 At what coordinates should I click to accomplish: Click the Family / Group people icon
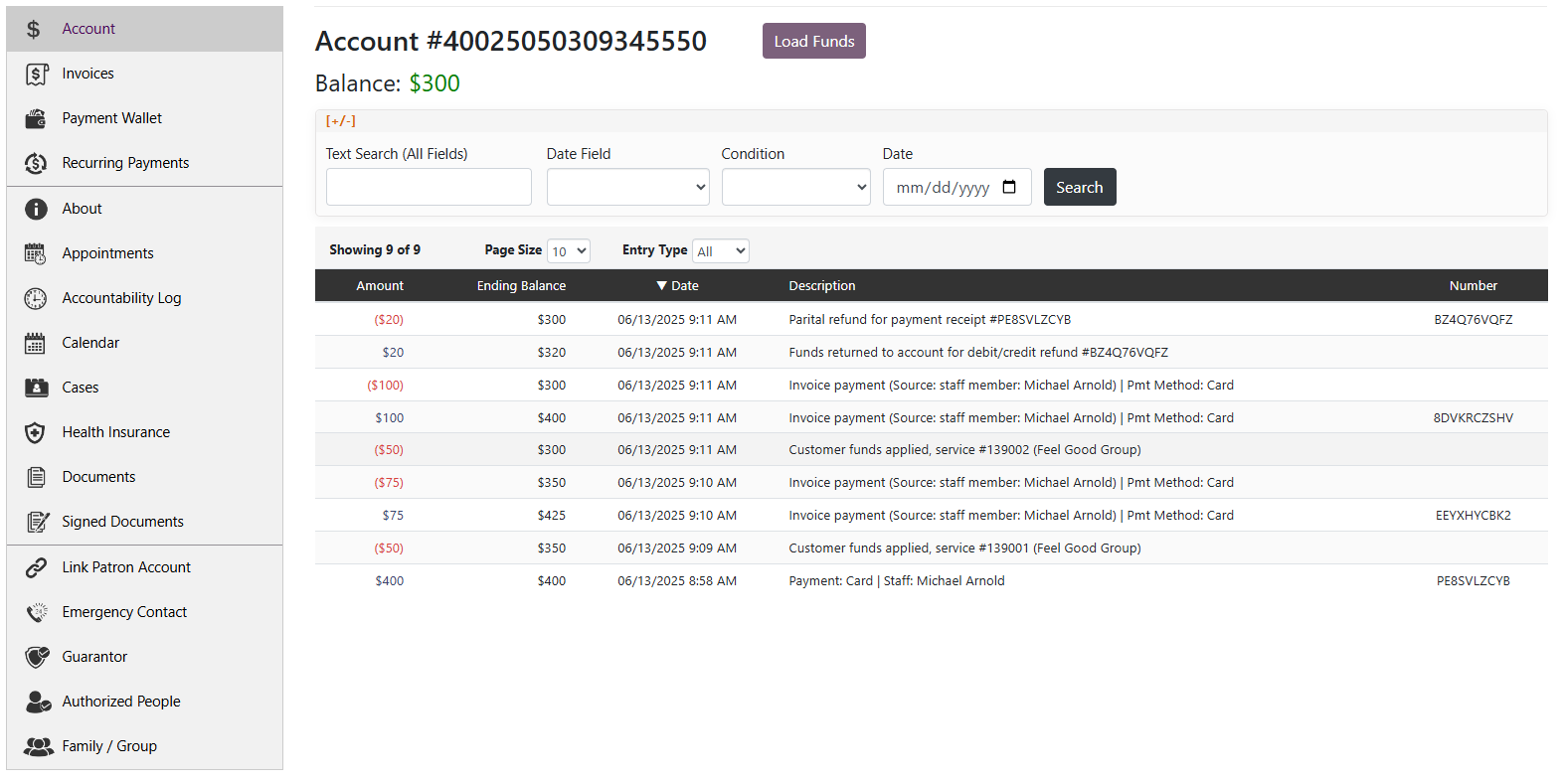[x=39, y=746]
